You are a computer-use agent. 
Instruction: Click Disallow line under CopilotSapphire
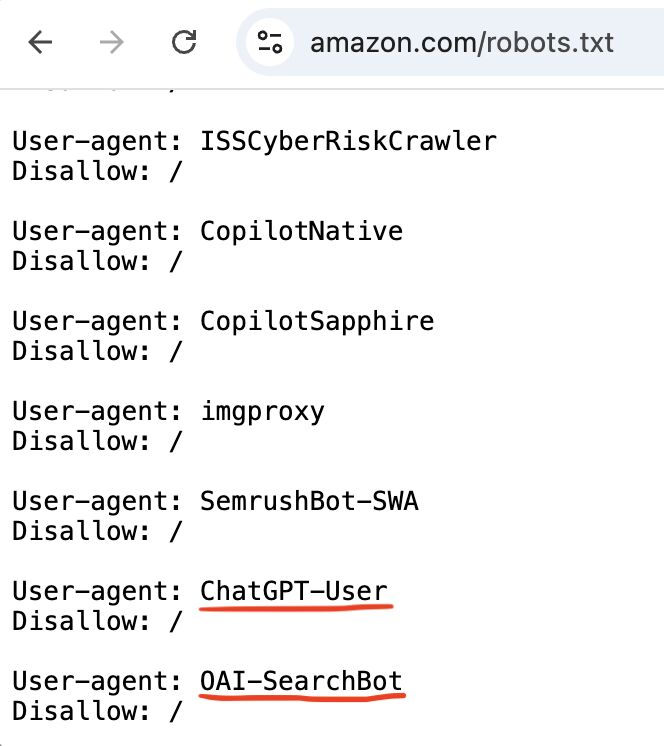pyautogui.click(x=96, y=351)
